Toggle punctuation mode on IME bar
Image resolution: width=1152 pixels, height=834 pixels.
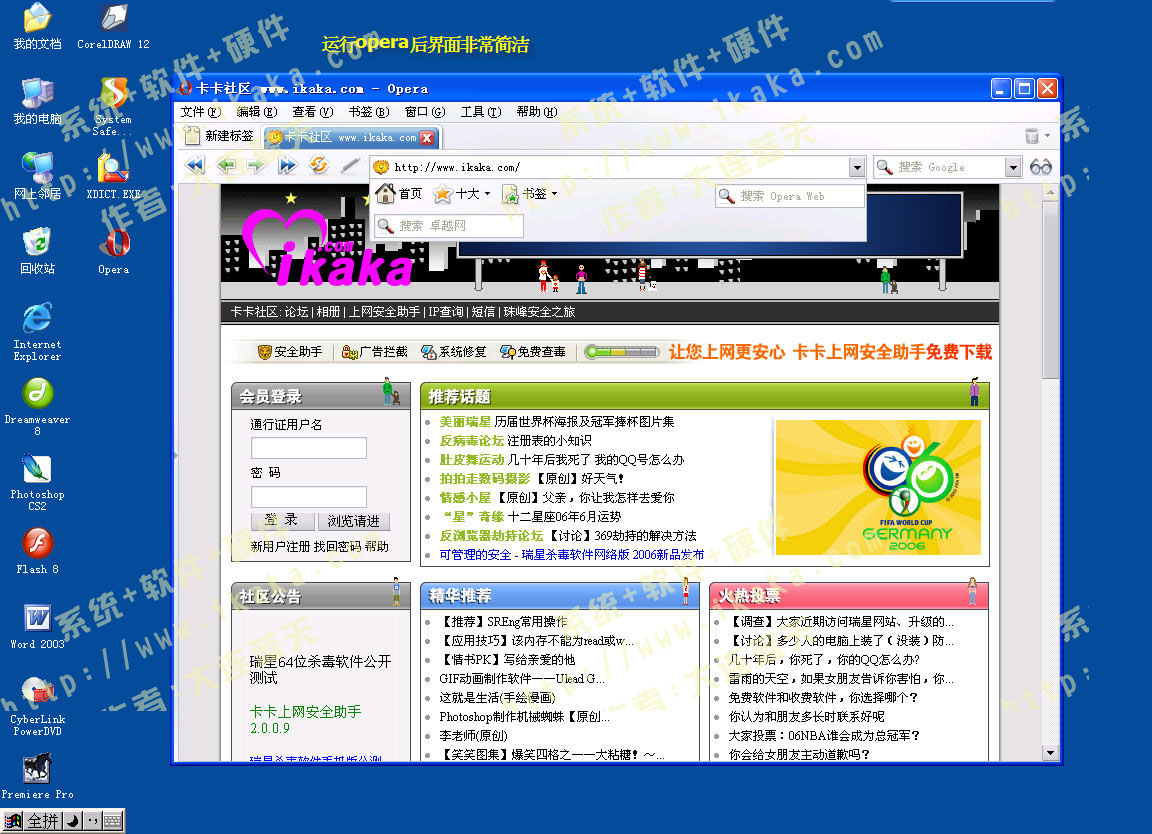(93, 821)
